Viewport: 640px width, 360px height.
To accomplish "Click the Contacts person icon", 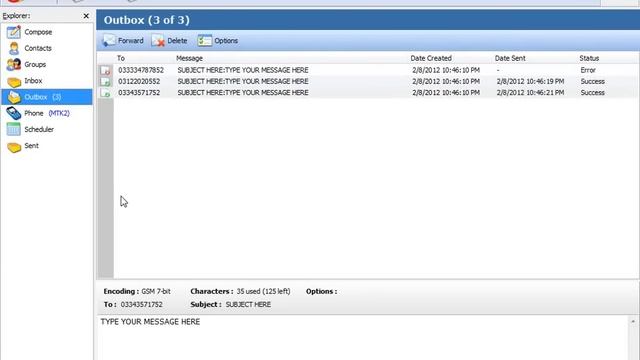I will coord(13,48).
